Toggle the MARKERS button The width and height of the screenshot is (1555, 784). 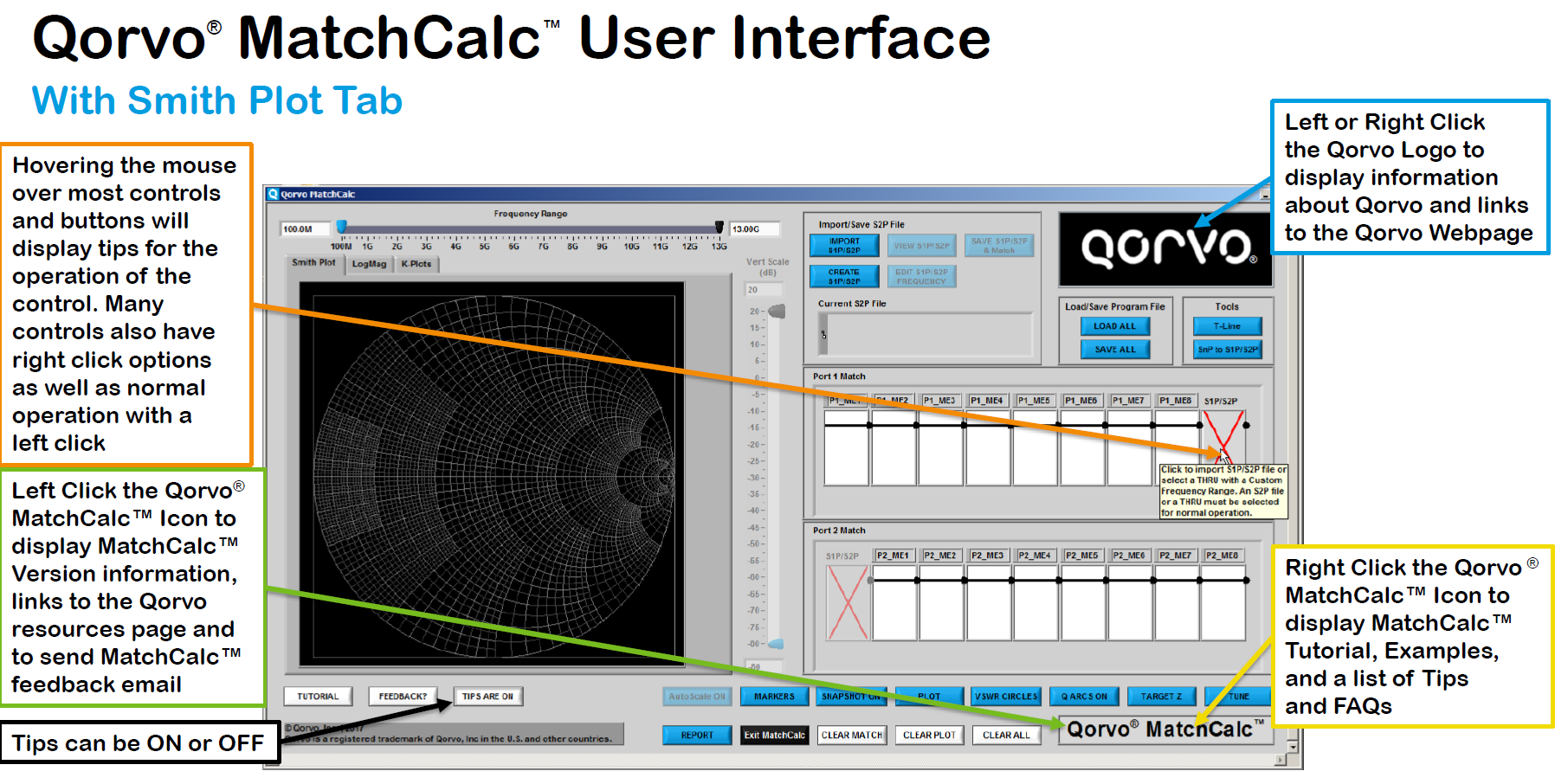(x=774, y=697)
